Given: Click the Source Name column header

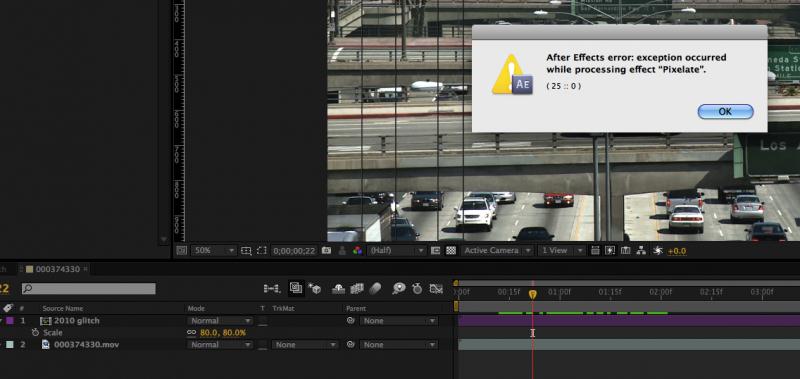Looking at the screenshot, I should [x=62, y=309].
